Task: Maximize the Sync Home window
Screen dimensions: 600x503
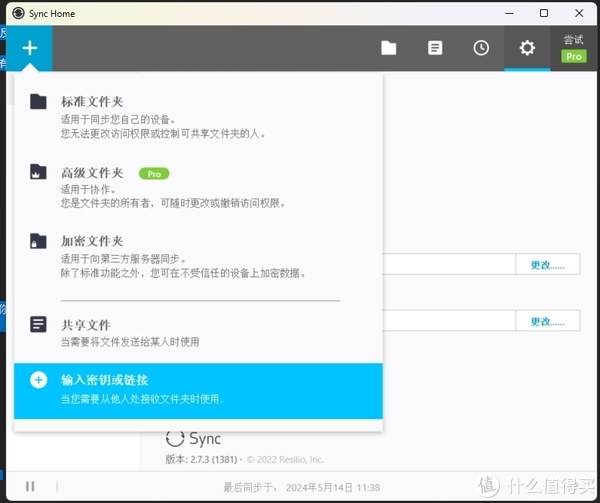Action: point(544,13)
